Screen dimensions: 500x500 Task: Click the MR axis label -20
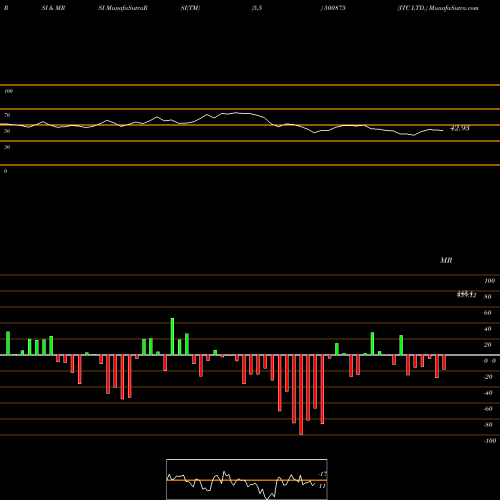click(488, 377)
